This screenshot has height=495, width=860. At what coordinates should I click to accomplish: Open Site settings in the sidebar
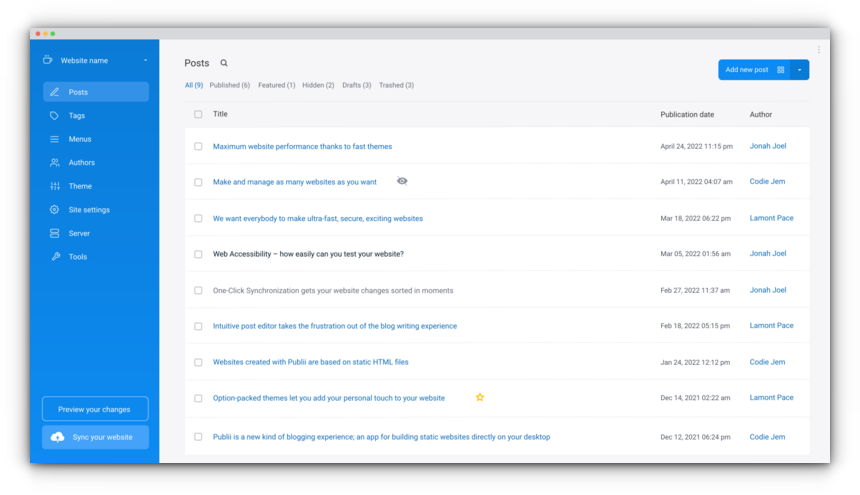click(89, 210)
